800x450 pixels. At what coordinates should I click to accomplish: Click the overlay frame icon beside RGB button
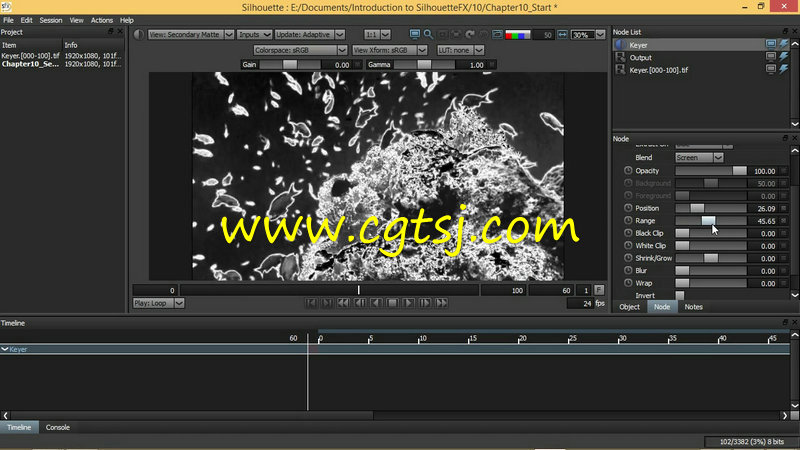(x=497, y=34)
